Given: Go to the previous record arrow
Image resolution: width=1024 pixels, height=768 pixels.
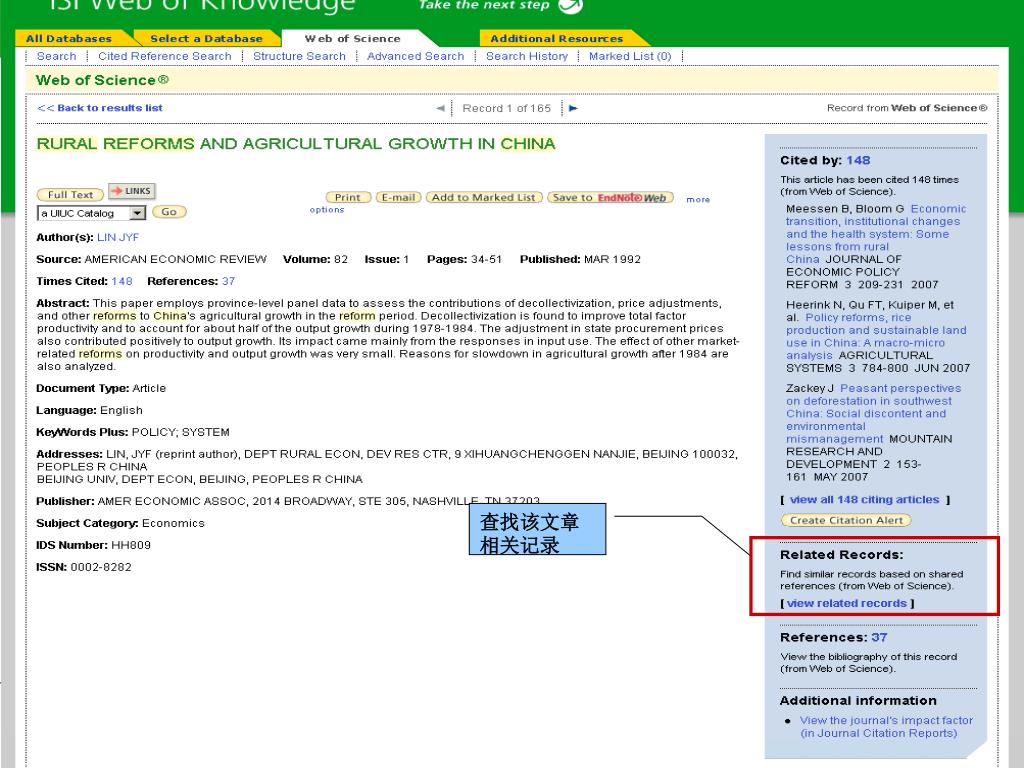Looking at the screenshot, I should (x=440, y=108).
